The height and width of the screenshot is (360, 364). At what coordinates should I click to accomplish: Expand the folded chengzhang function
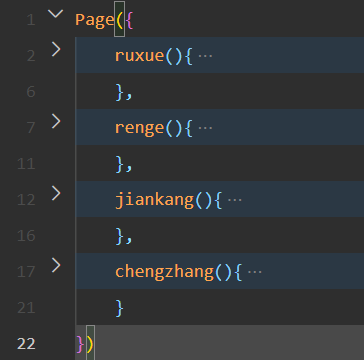[56, 265]
